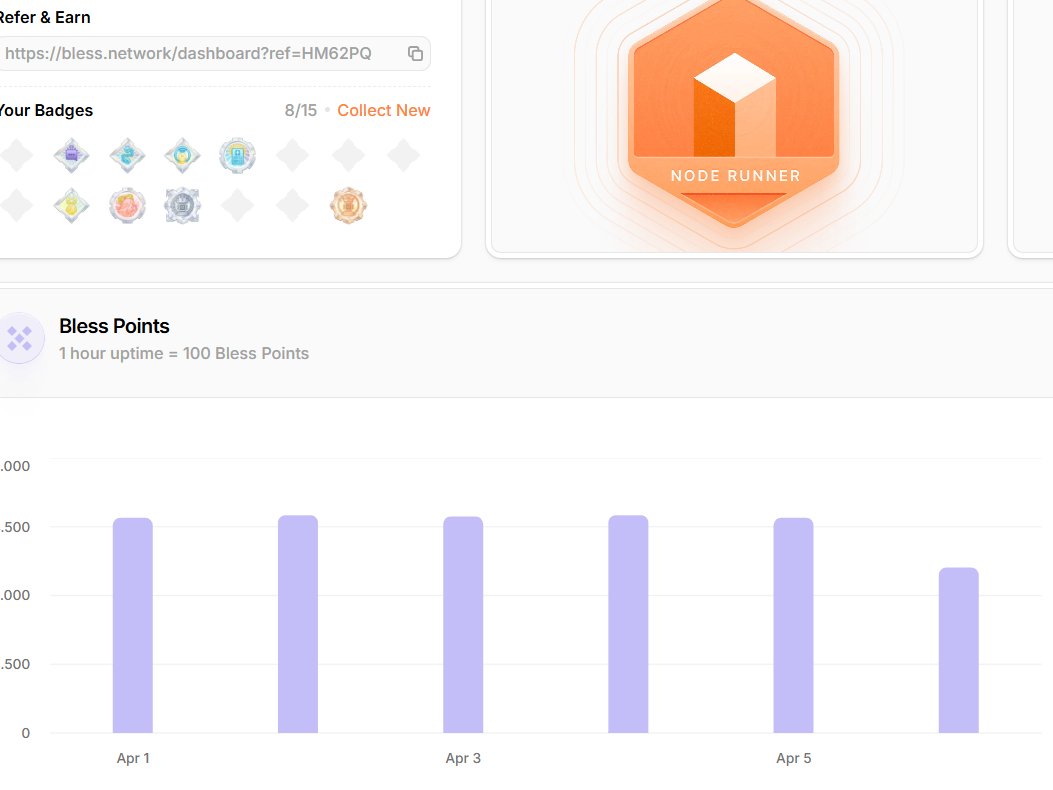The height and width of the screenshot is (790, 1053).
Task: Select the bronze medallion badge
Action: [348, 205]
